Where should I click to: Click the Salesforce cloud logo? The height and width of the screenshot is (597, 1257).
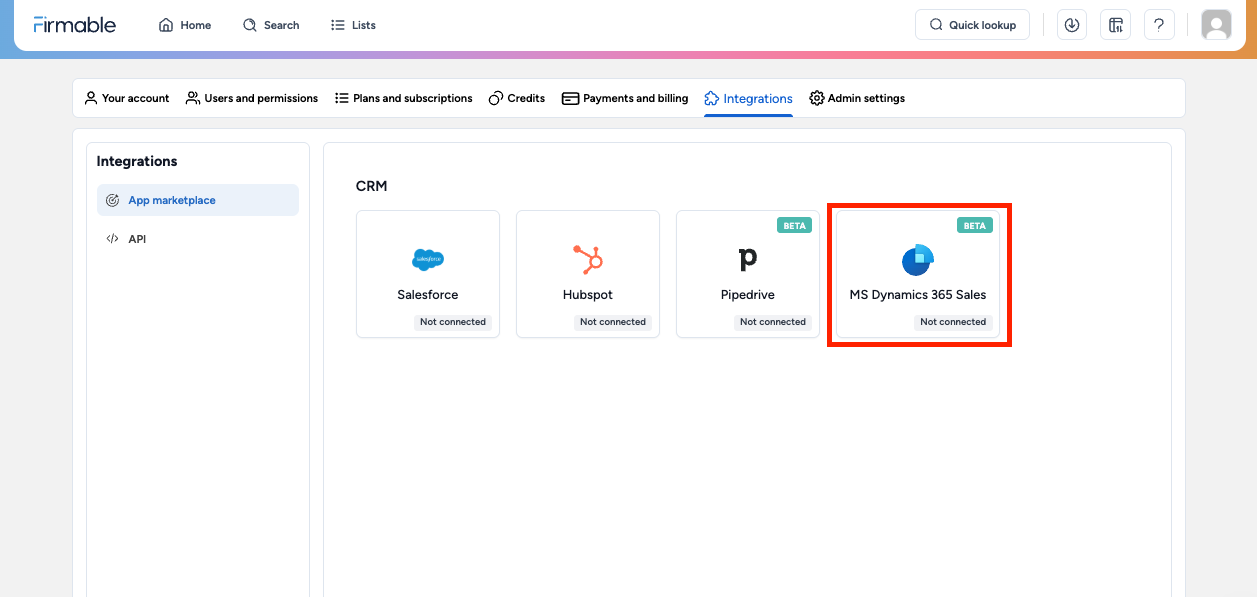tap(428, 260)
